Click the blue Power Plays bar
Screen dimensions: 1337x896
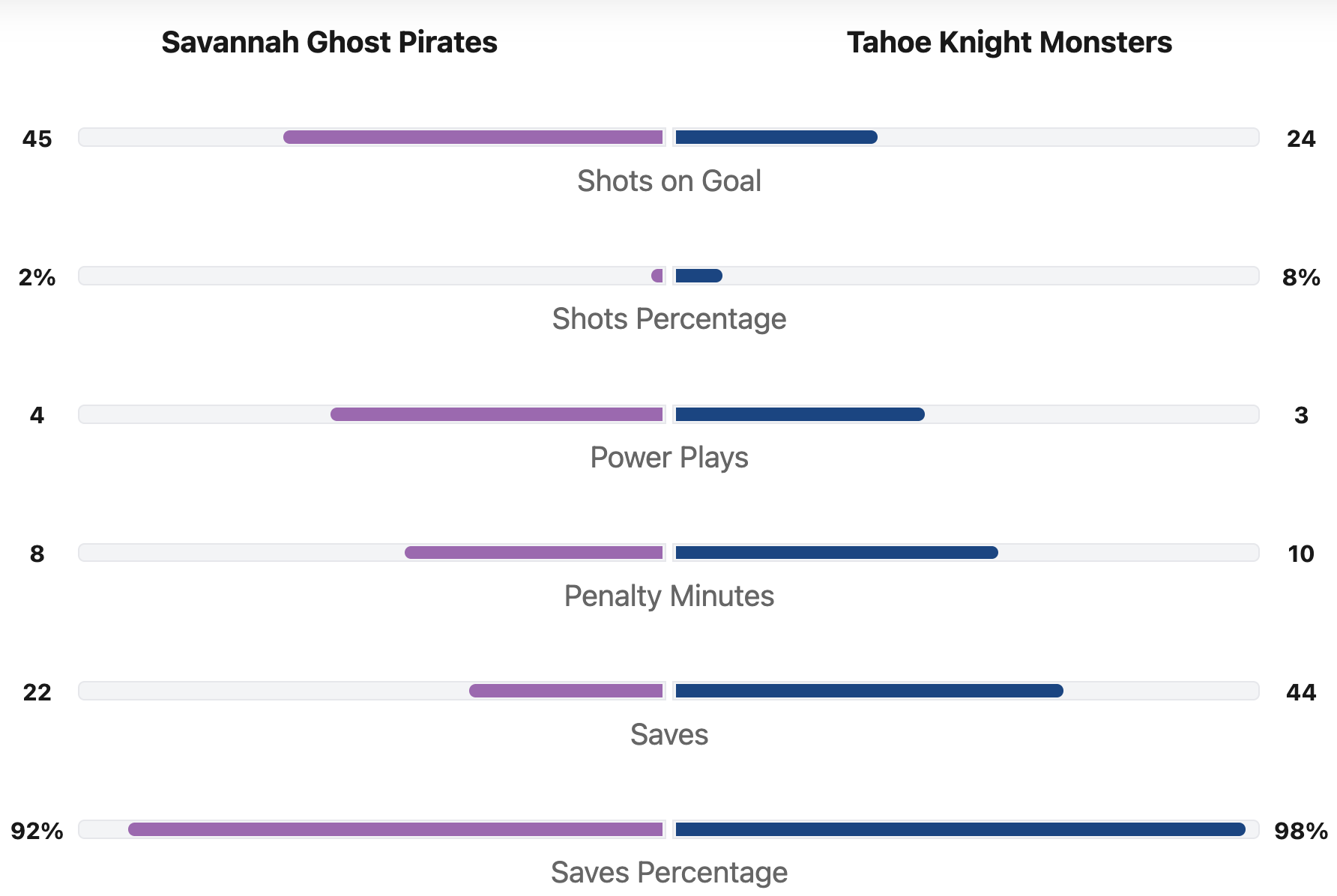coord(800,414)
